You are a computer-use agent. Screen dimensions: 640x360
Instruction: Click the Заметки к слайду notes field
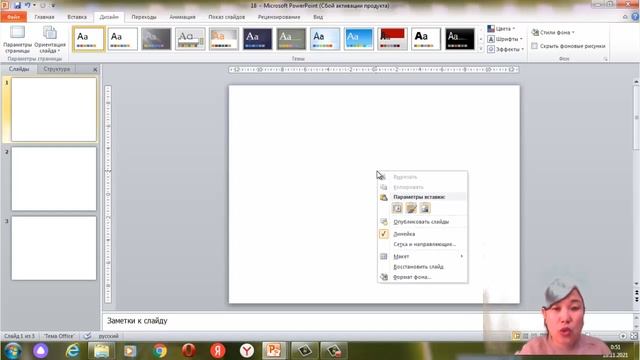pyautogui.click(x=292, y=321)
